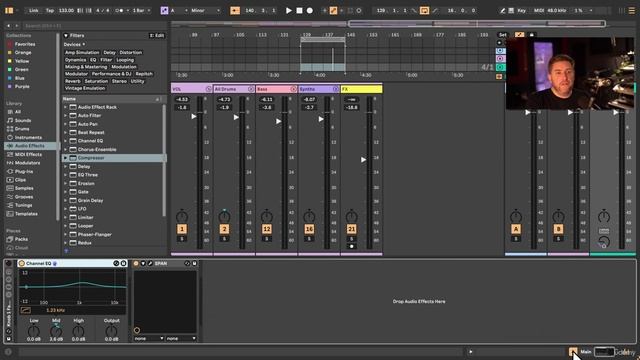Open the first none dropdown under SPAN
The width and height of the screenshot is (640, 360).
tap(149, 338)
